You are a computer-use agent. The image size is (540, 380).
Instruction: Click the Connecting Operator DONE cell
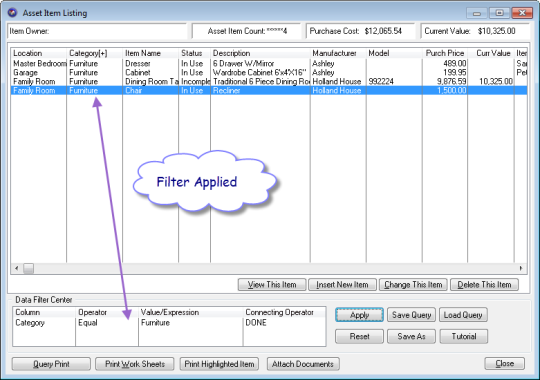coord(256,323)
